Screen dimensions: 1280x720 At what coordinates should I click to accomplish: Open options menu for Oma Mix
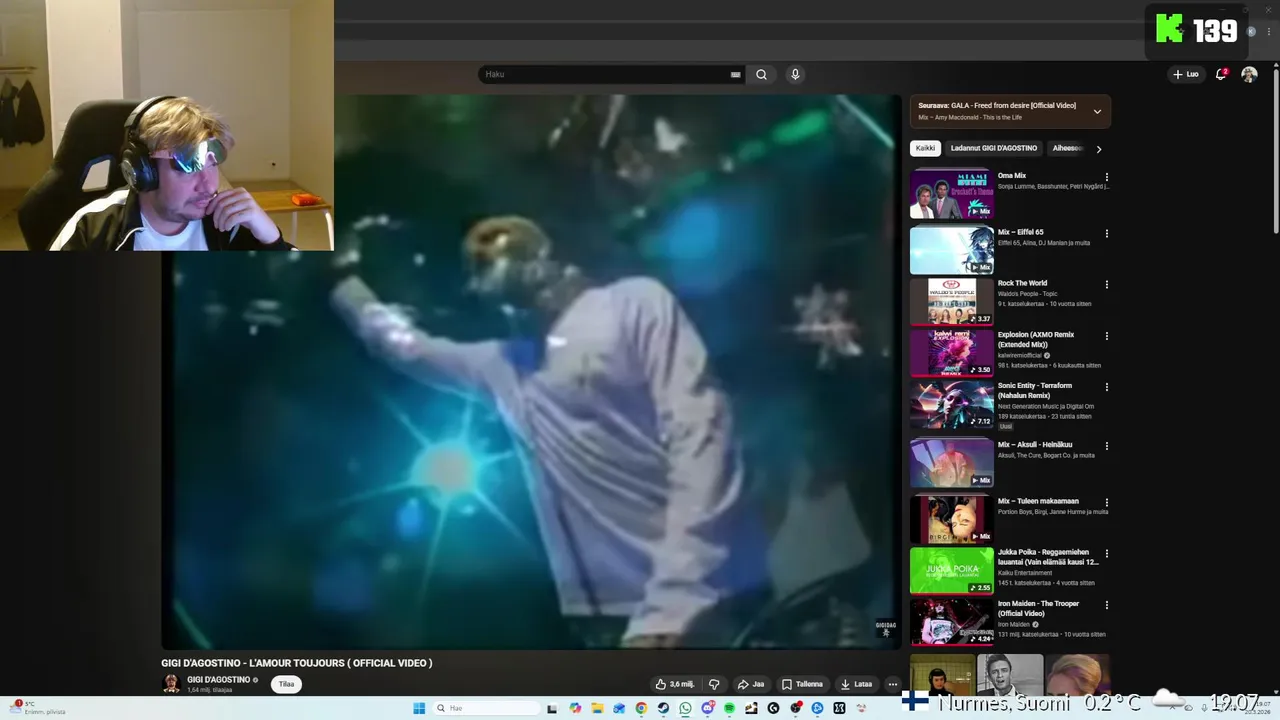(x=1106, y=177)
